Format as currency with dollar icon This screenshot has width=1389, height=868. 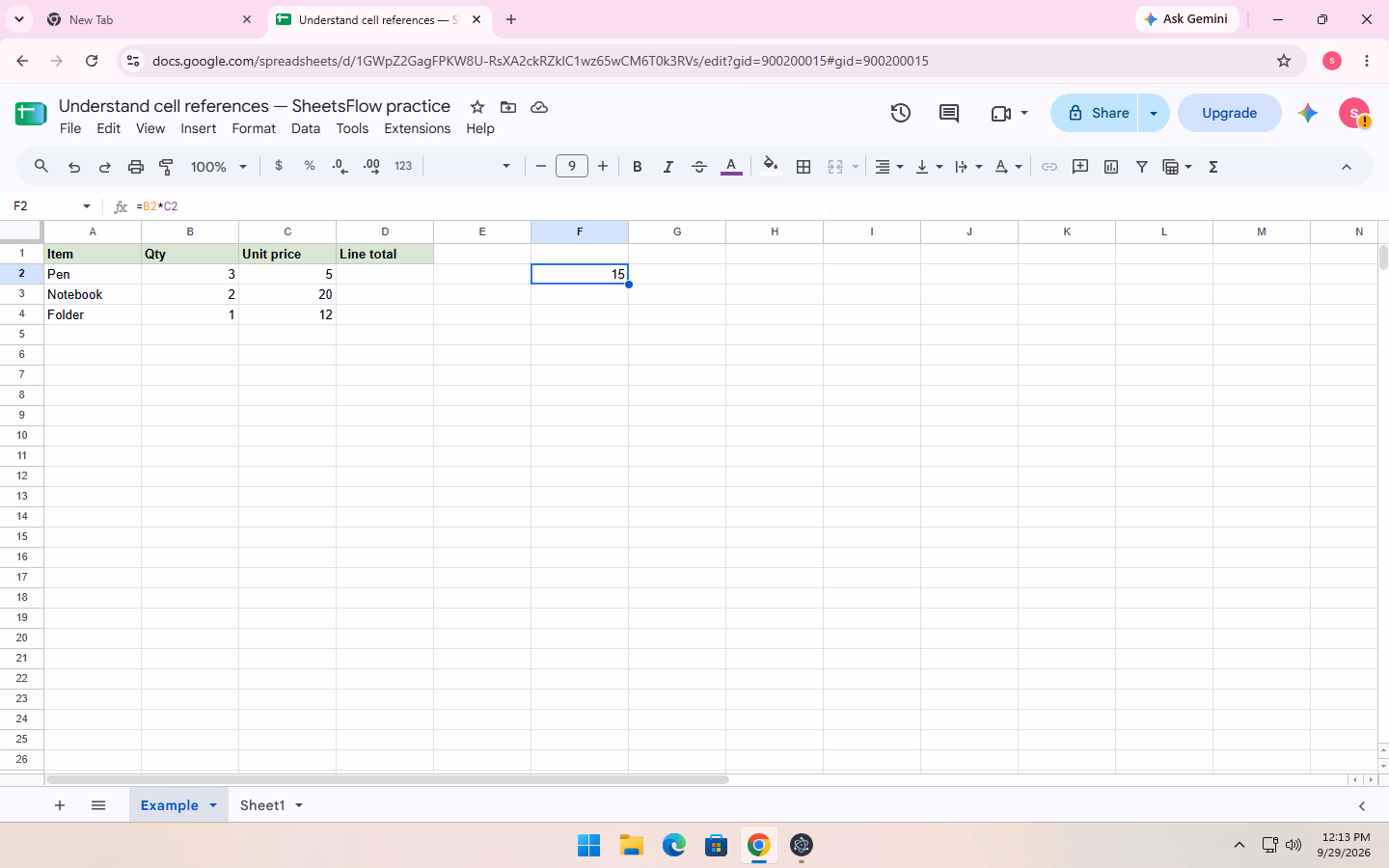point(279,166)
